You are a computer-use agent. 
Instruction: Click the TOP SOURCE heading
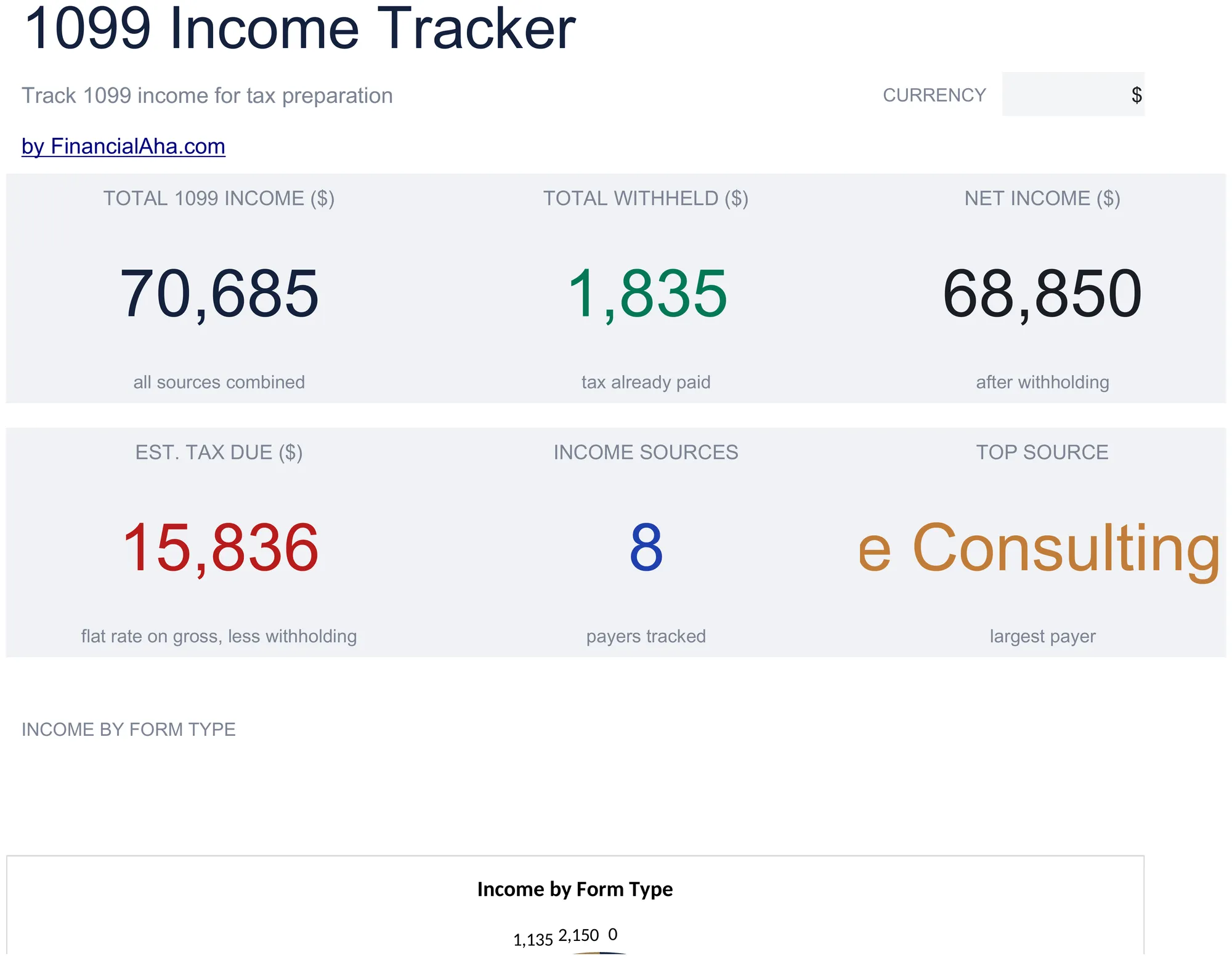(1042, 453)
